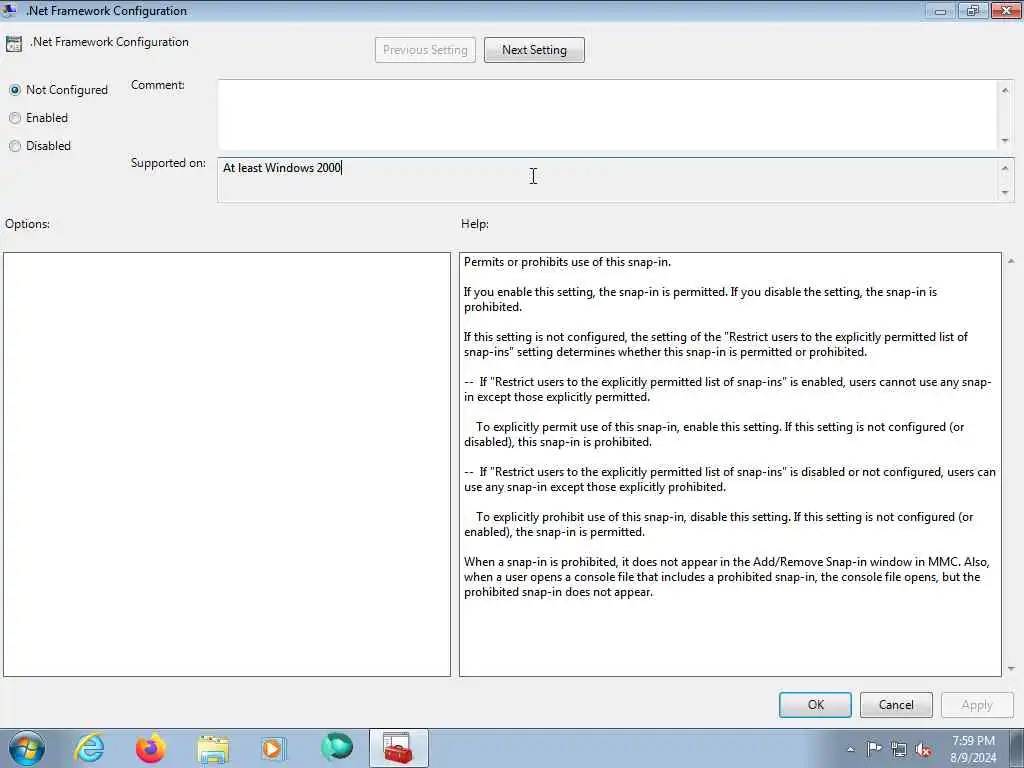Click Help pane scroll down arrow
This screenshot has height=768, width=1024.
[x=1011, y=668]
